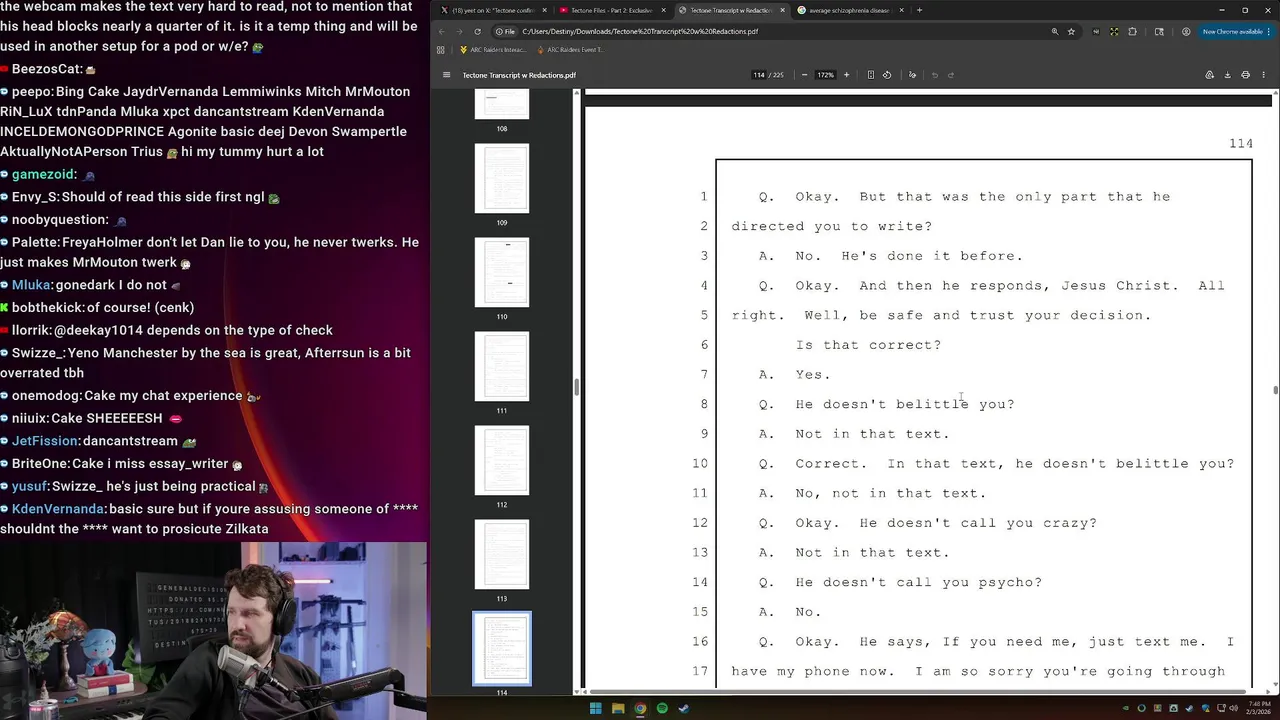Image resolution: width=1280 pixels, height=720 pixels.
Task: Click the Windows Start button
Action: point(595,708)
